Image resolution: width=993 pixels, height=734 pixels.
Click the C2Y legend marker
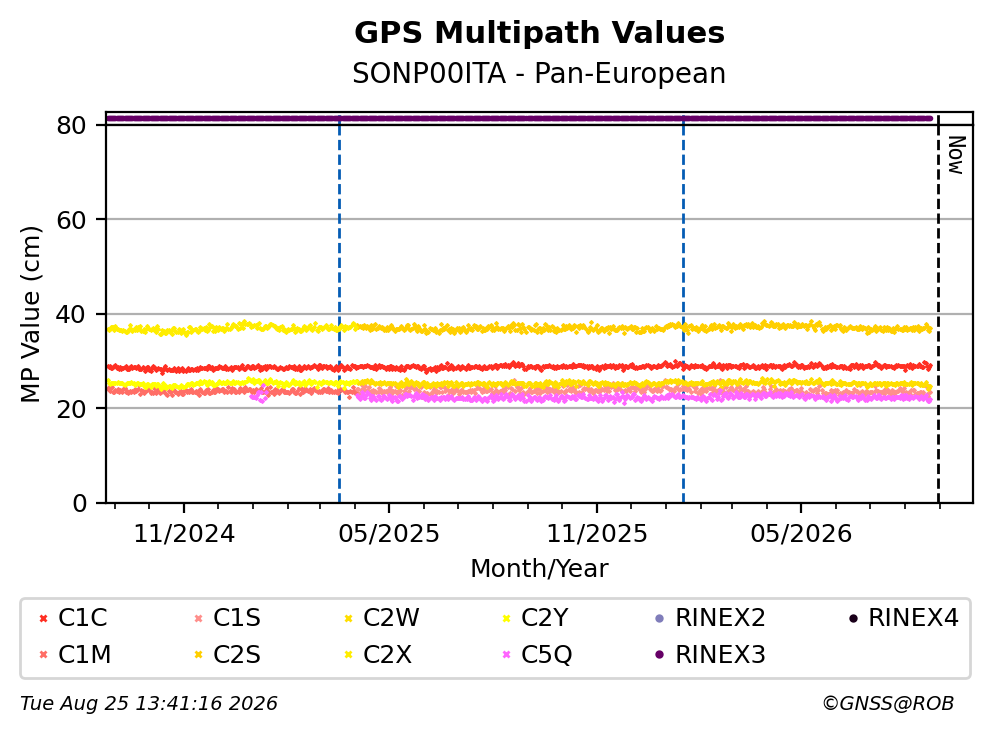[506, 618]
